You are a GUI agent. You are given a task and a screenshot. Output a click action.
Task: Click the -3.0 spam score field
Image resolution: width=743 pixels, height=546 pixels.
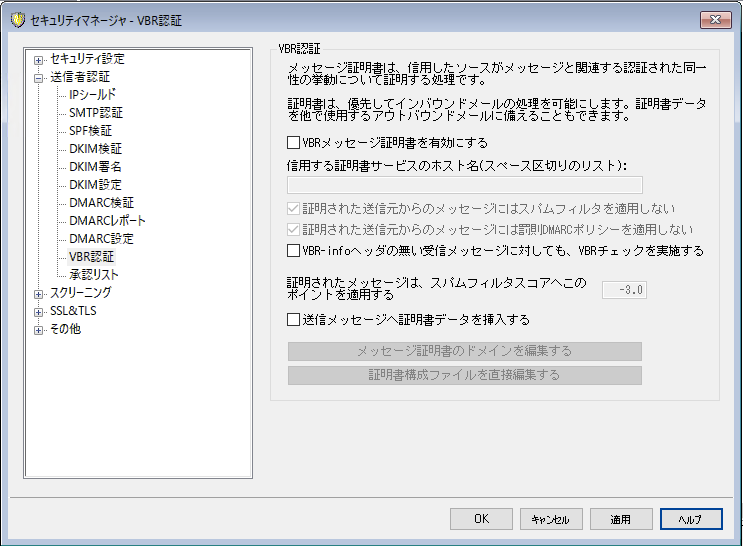(x=625, y=290)
